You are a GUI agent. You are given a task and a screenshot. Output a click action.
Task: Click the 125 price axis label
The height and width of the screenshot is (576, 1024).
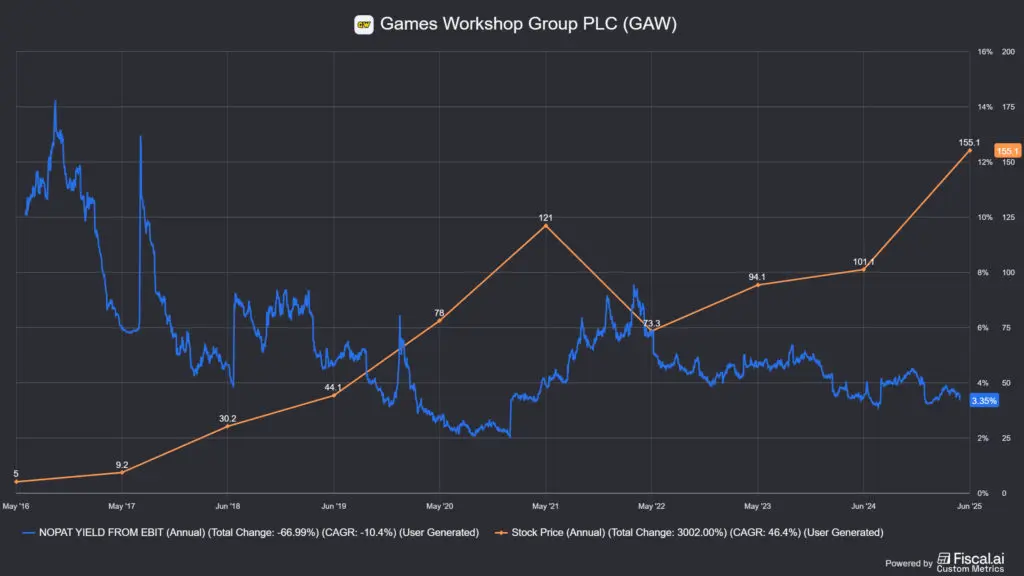click(x=1008, y=217)
